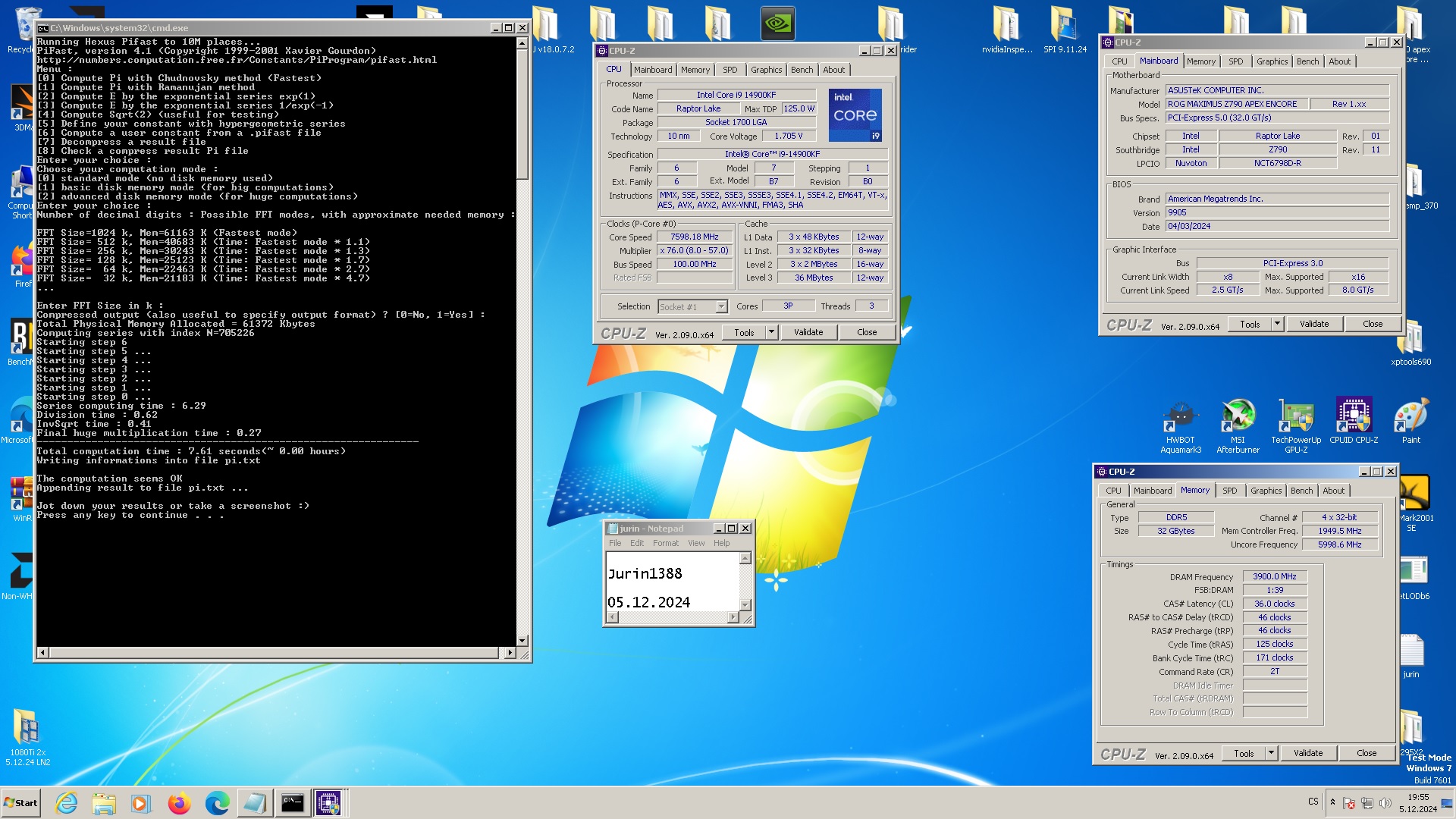
Task: Click cmd.exe window title bar icon
Action: point(43,28)
